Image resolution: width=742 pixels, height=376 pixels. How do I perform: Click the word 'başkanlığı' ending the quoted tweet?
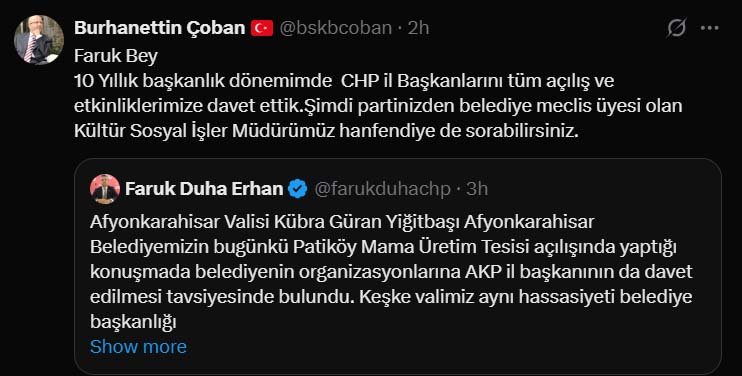(x=133, y=322)
